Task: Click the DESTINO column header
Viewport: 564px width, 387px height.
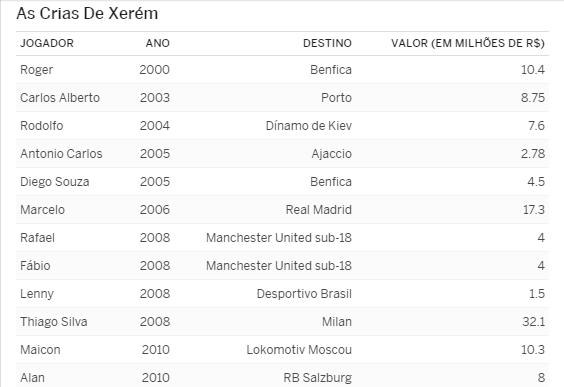Action: [x=327, y=43]
